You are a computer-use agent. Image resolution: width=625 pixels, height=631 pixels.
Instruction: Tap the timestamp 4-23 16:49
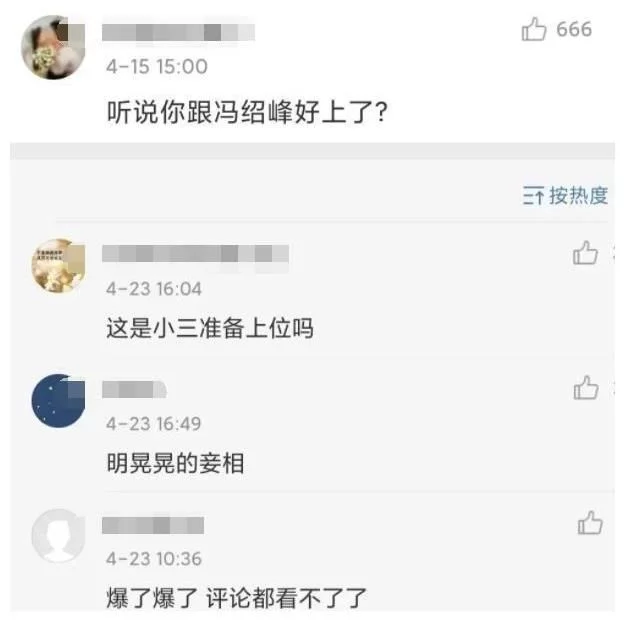153,424
